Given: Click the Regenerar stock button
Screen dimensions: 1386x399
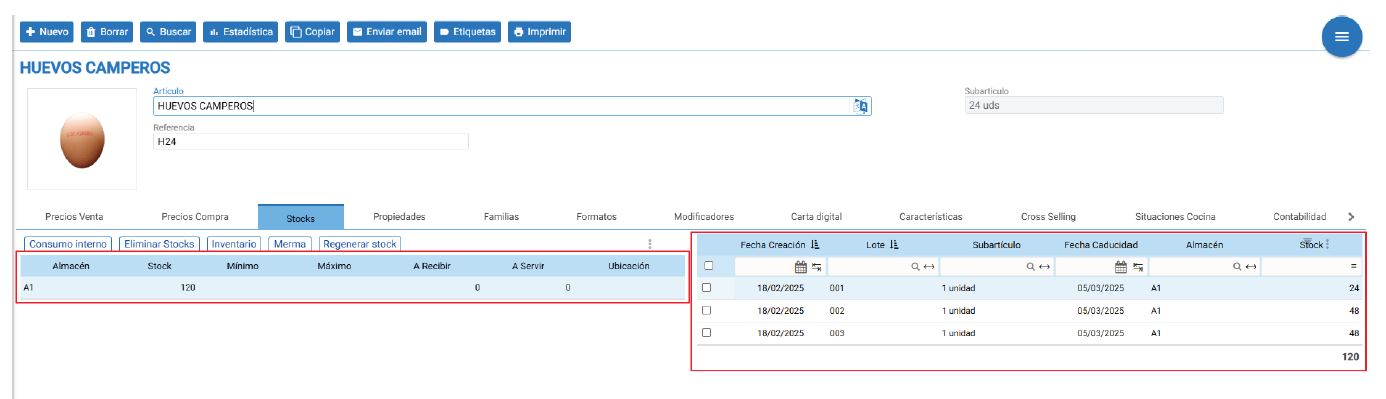Looking at the screenshot, I should (x=359, y=244).
